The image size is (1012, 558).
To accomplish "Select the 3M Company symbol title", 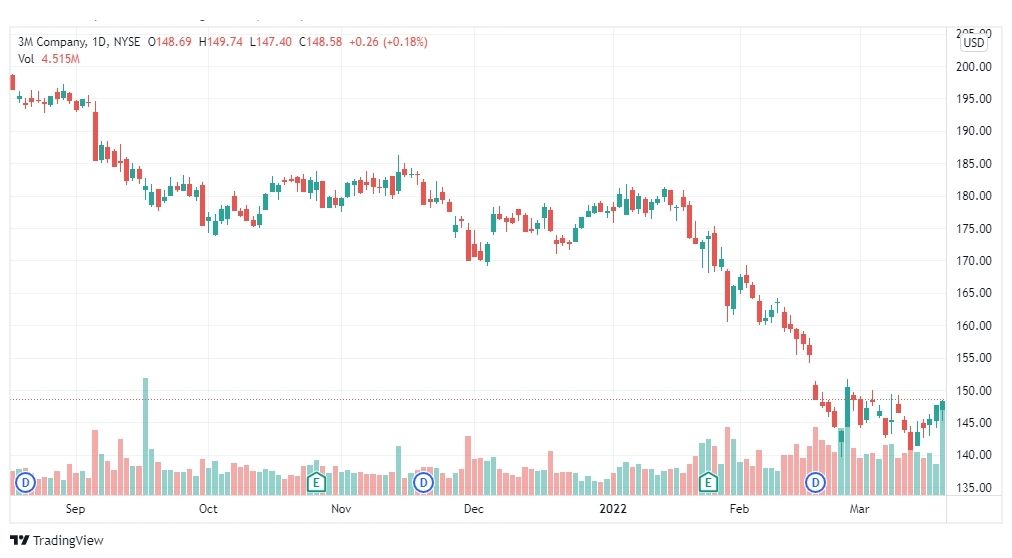I will coord(52,42).
